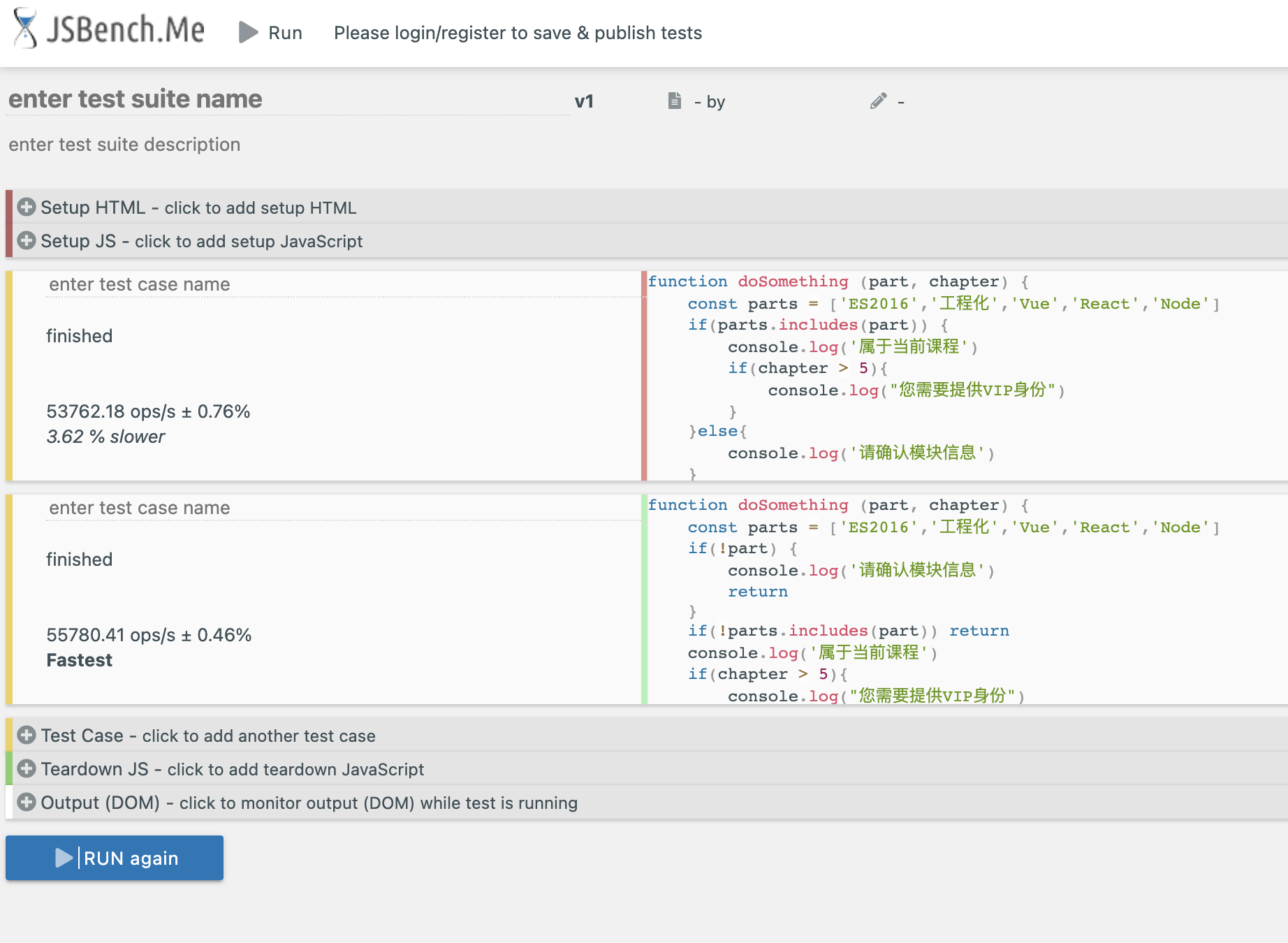The height and width of the screenshot is (943, 1288).
Task: Show Output (DOM) monitor panel
Action: (309, 803)
